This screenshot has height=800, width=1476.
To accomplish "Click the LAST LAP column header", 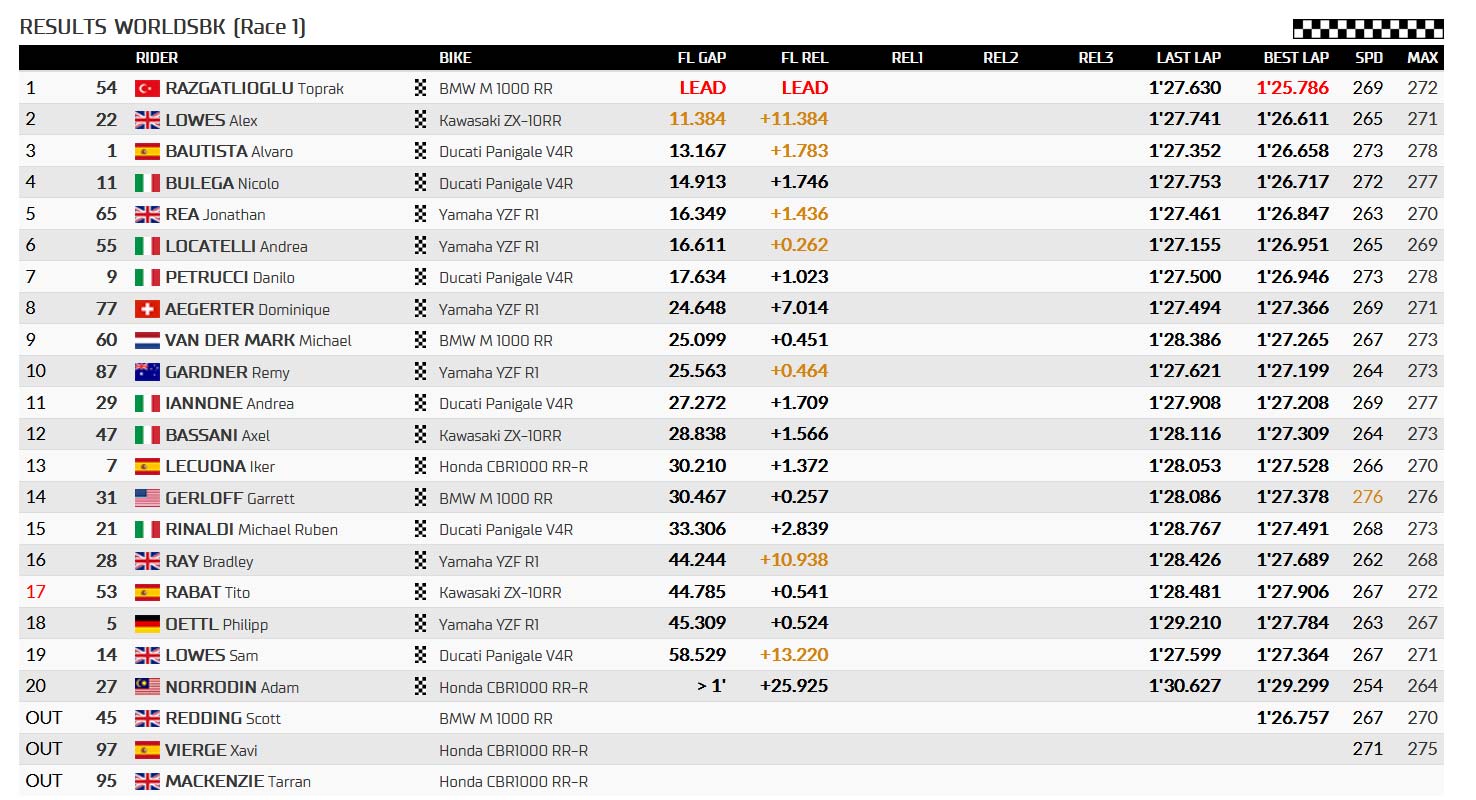I will (1189, 58).
